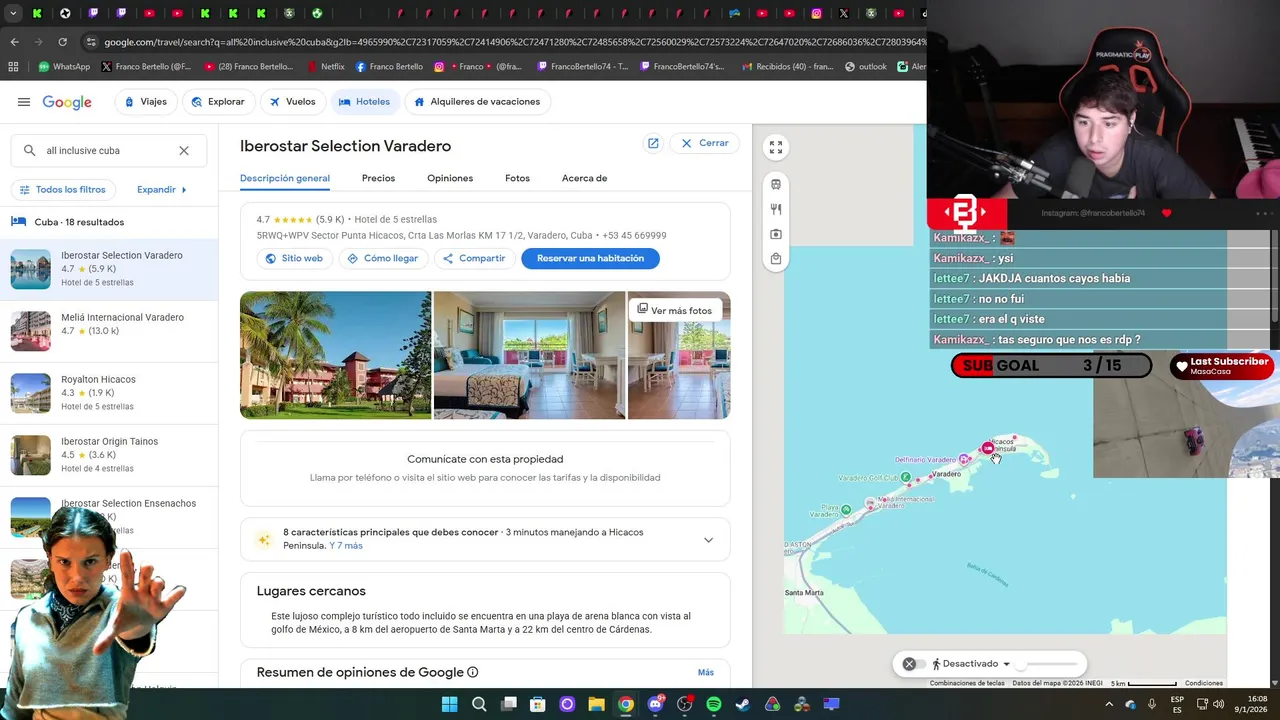1280x720 pixels.
Task: Click the Compartir button
Action: tap(474, 258)
